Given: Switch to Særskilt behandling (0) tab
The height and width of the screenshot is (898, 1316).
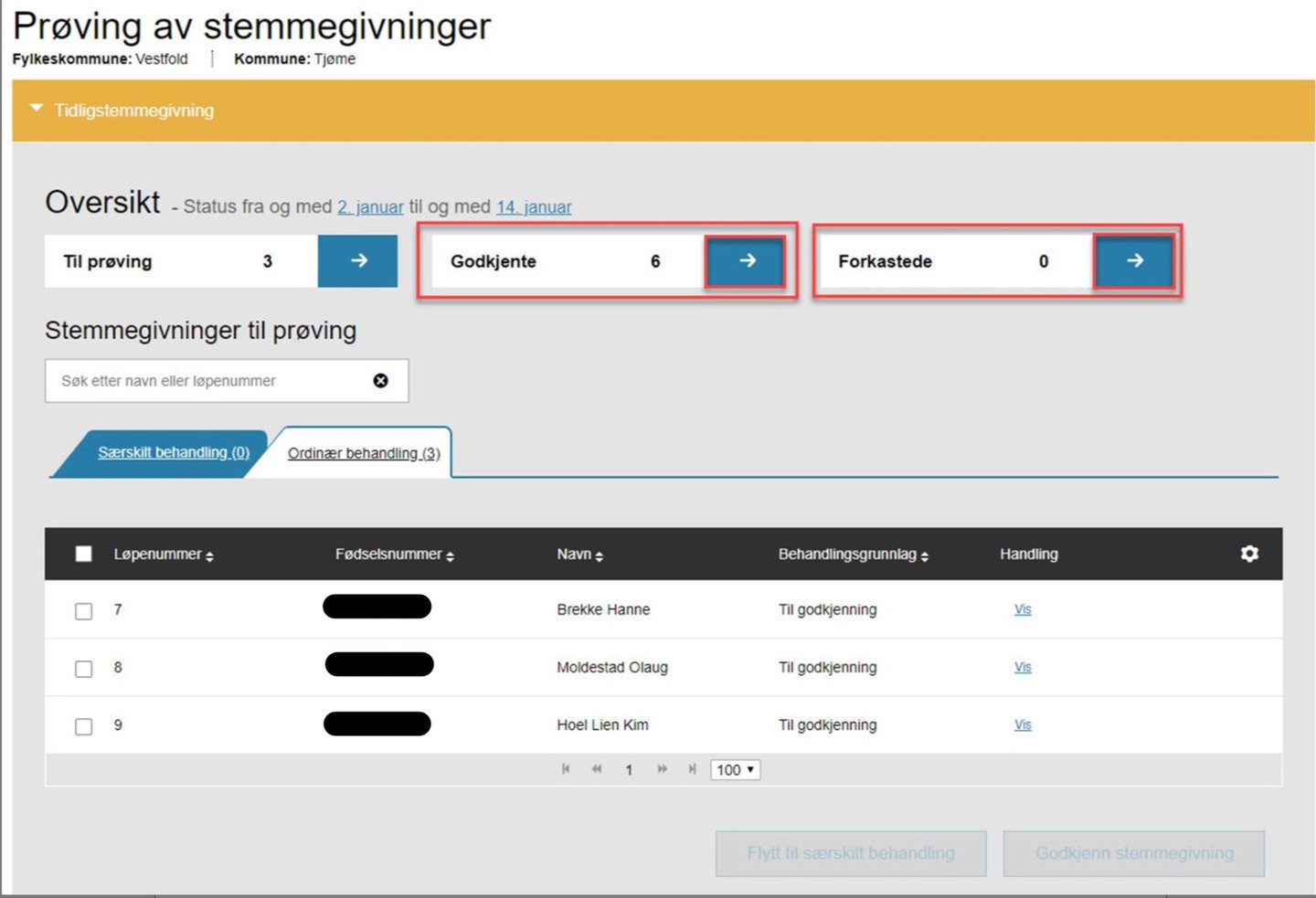Looking at the screenshot, I should point(174,452).
